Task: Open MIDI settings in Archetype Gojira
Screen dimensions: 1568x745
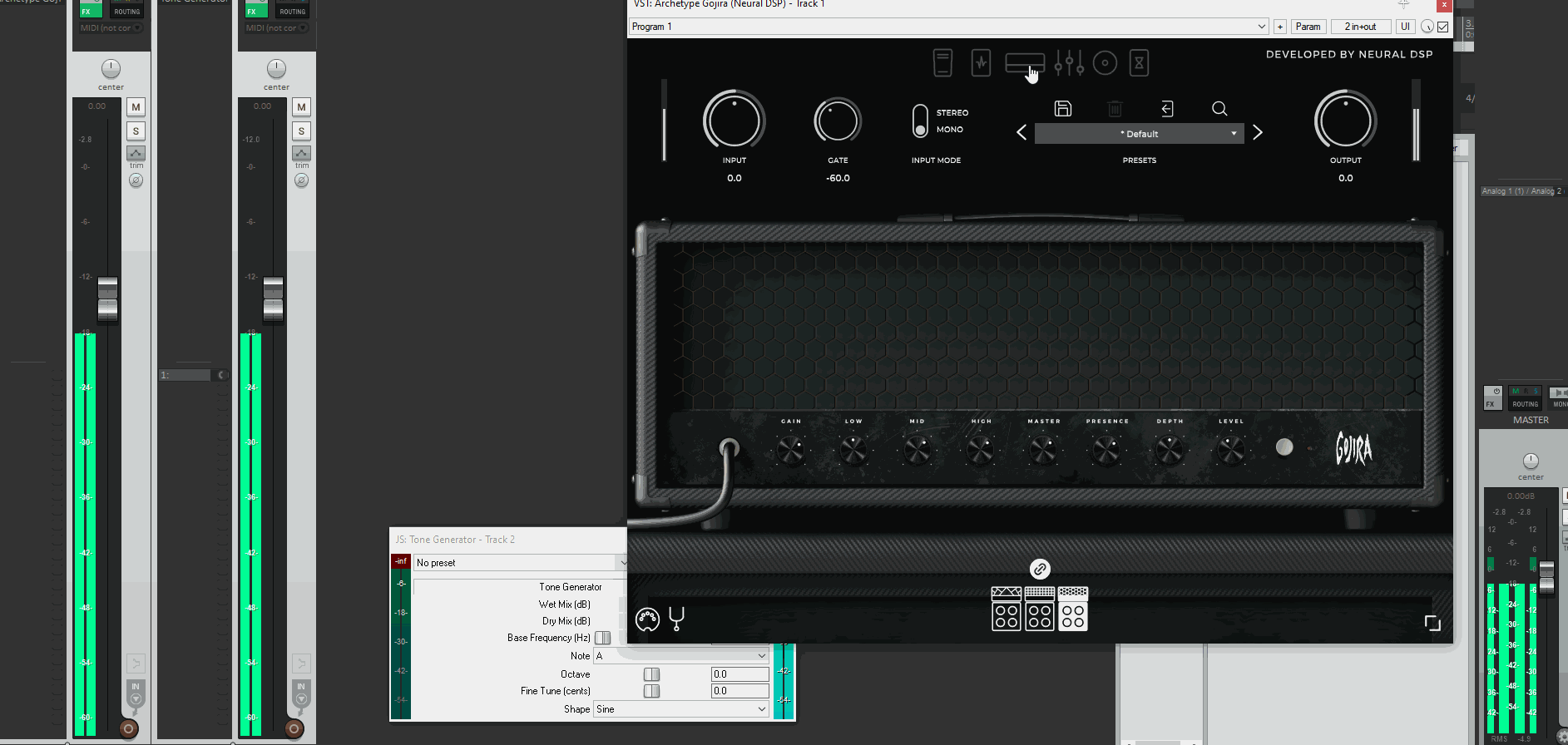Action: pyautogui.click(x=647, y=619)
